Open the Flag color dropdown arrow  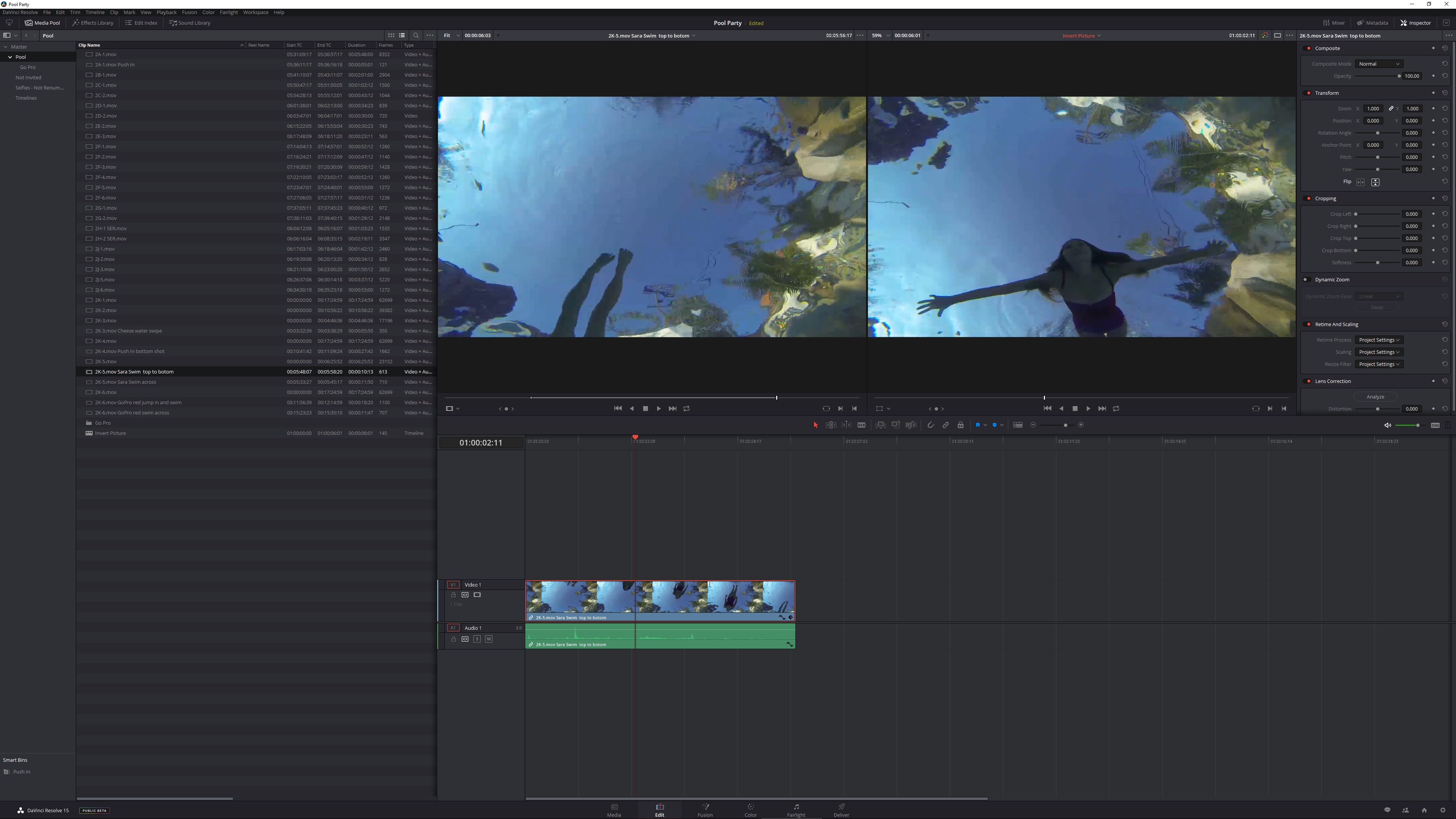pos(985,425)
